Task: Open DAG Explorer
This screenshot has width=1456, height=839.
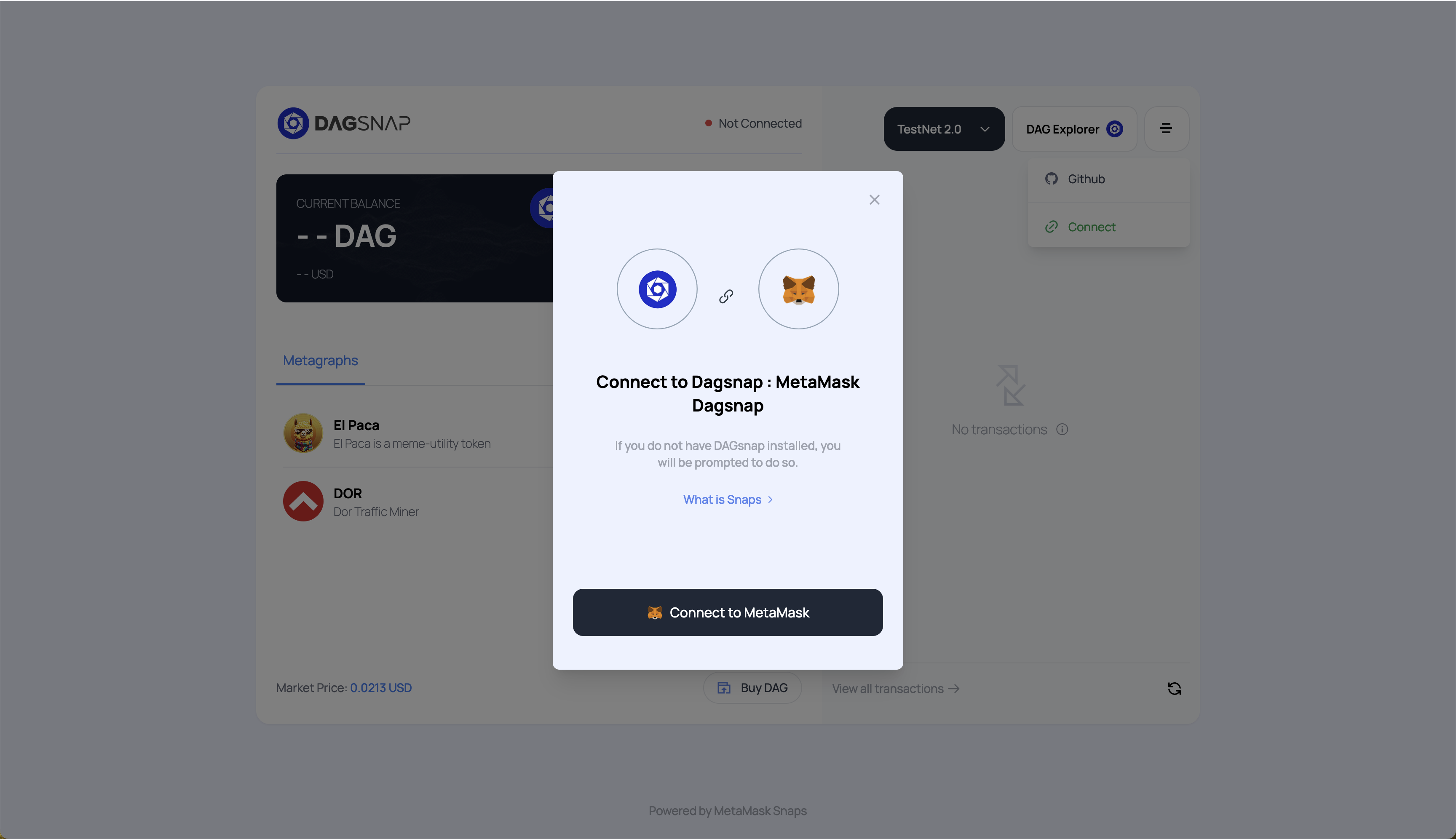Action: (1073, 129)
